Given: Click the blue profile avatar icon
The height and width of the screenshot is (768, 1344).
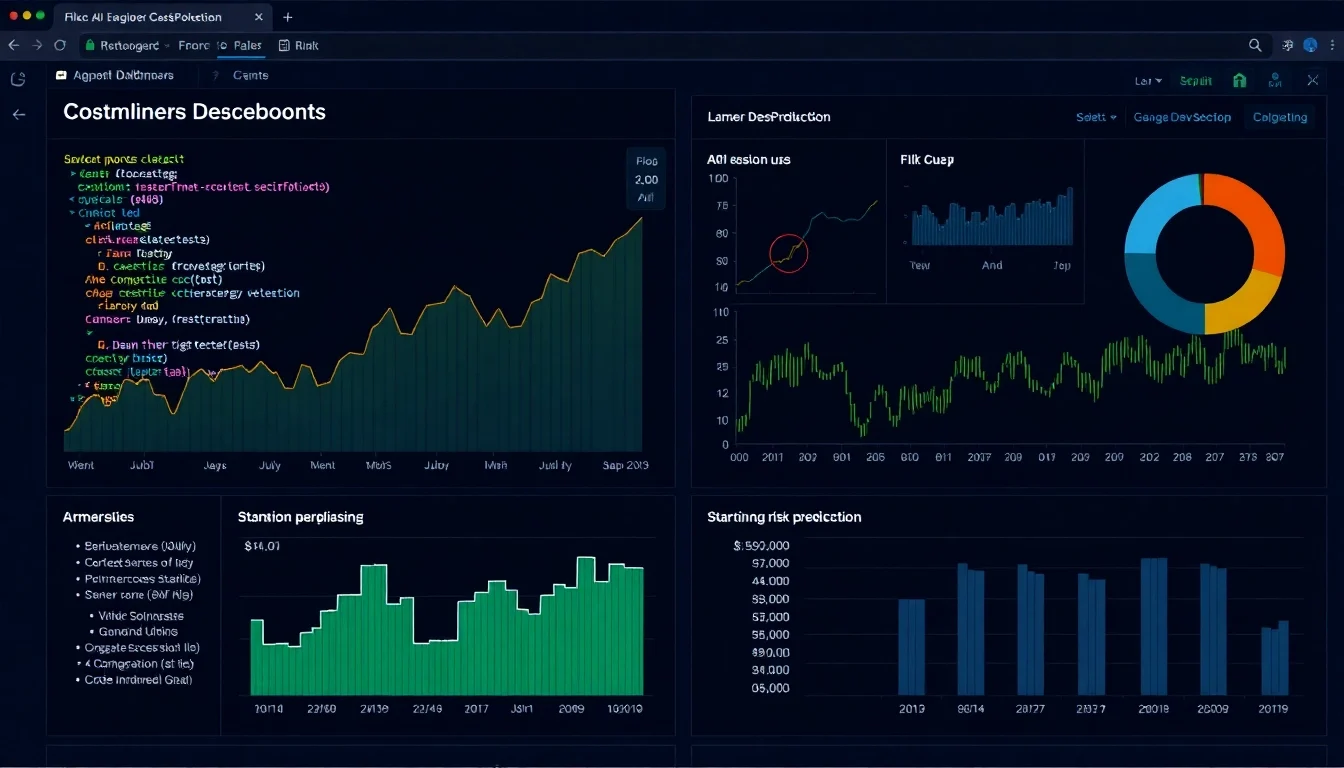Looking at the screenshot, I should click(x=1310, y=45).
